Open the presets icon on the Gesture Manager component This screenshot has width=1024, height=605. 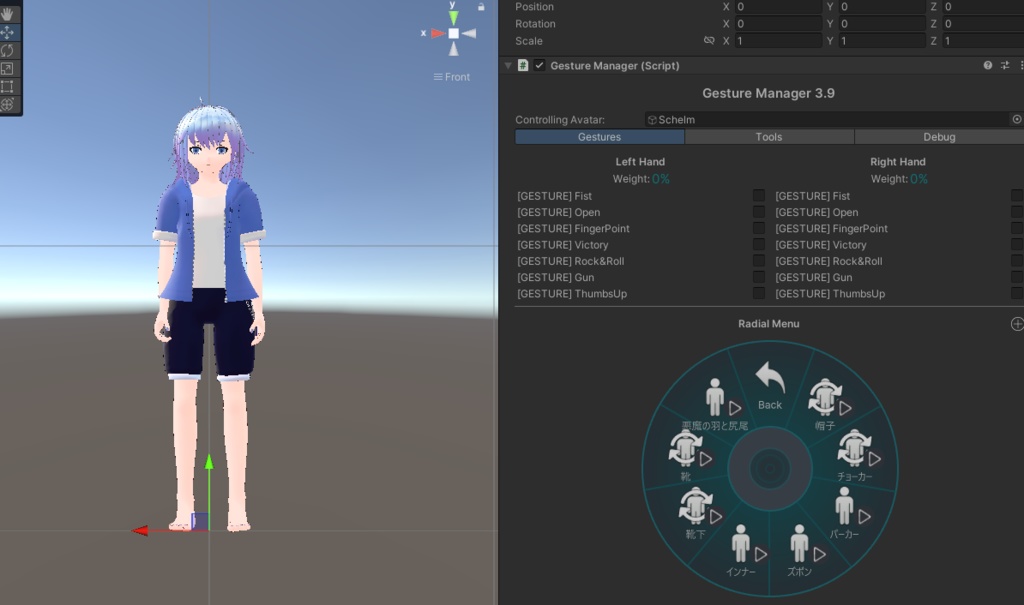[1004, 64]
